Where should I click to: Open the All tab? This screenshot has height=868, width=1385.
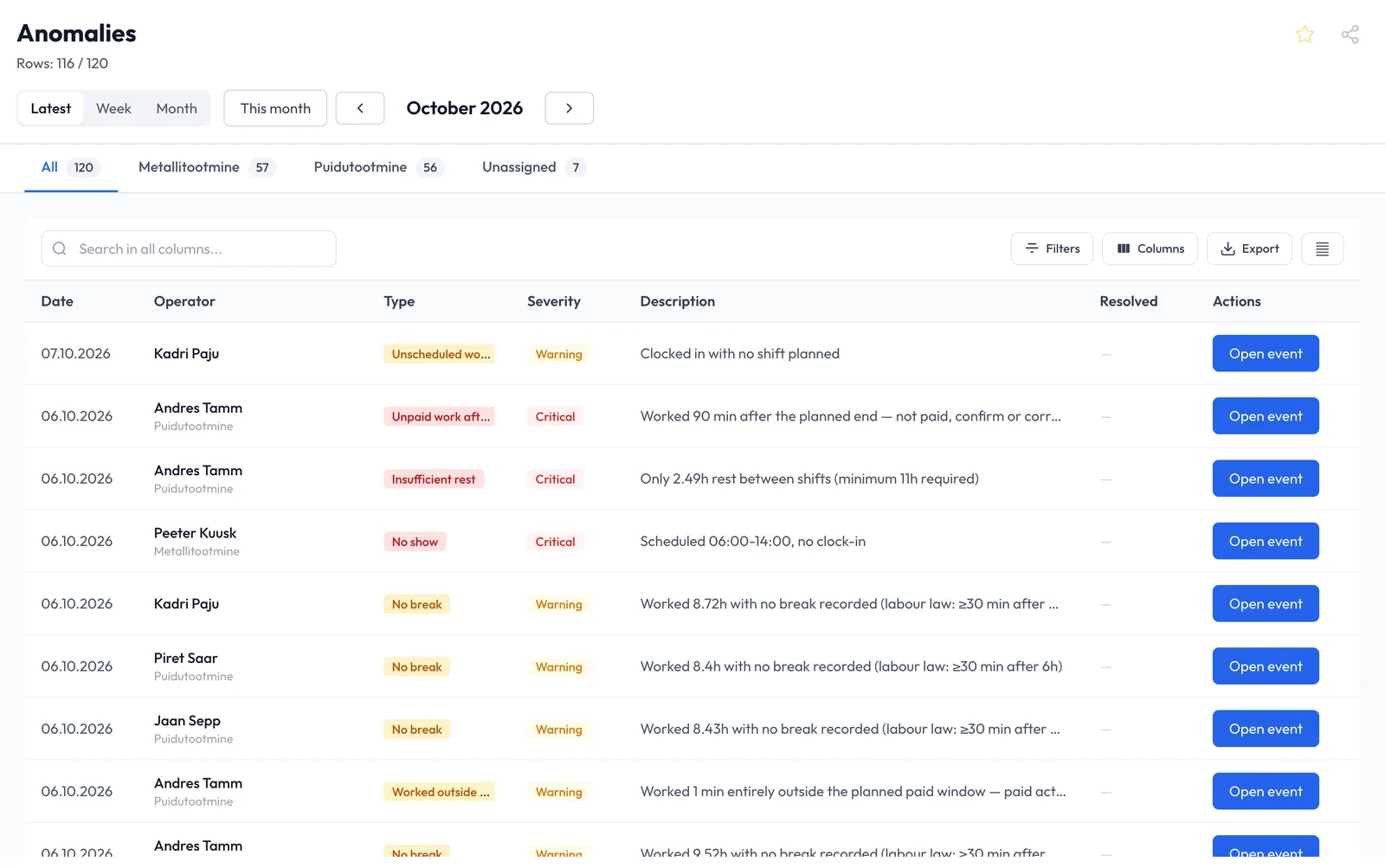[x=70, y=167]
